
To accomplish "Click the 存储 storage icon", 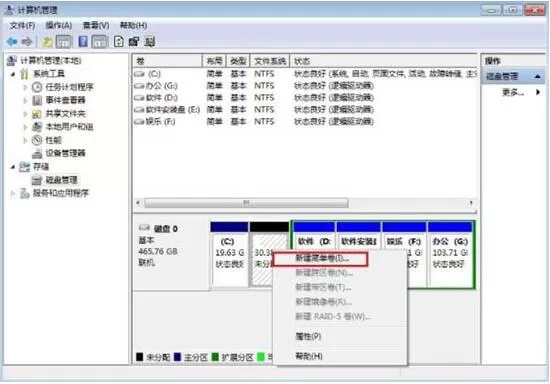I will click(24, 167).
